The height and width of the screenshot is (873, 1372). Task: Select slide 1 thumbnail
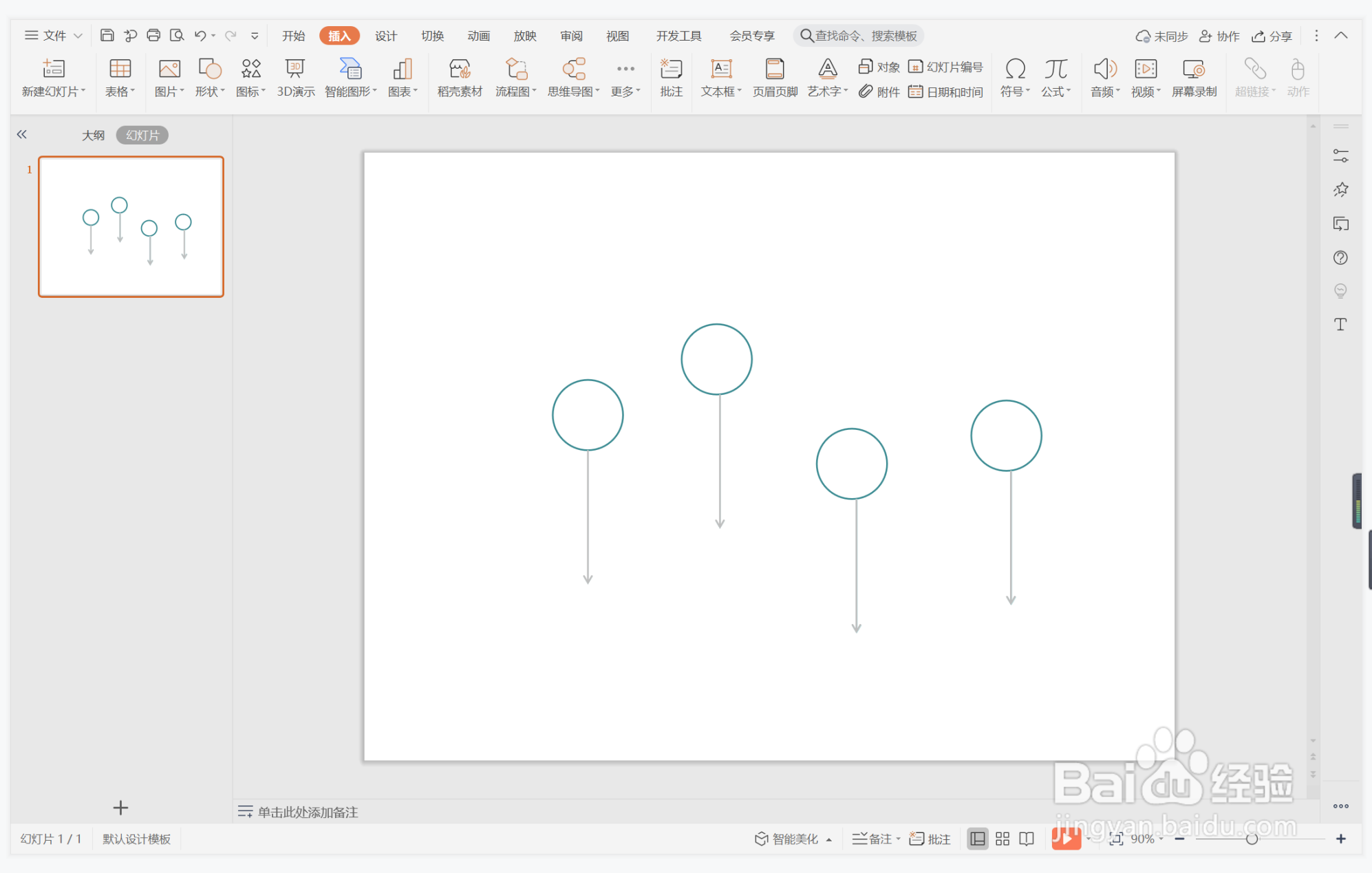[x=131, y=227]
